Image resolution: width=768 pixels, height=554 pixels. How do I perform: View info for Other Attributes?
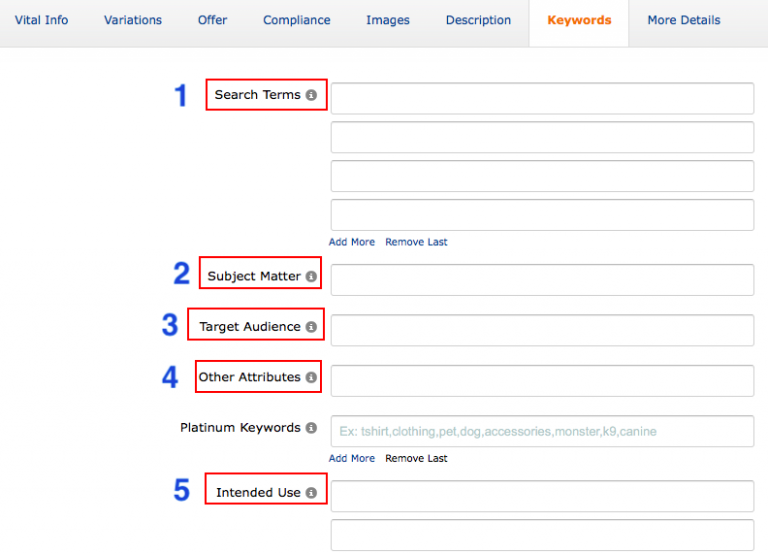pyautogui.click(x=312, y=377)
